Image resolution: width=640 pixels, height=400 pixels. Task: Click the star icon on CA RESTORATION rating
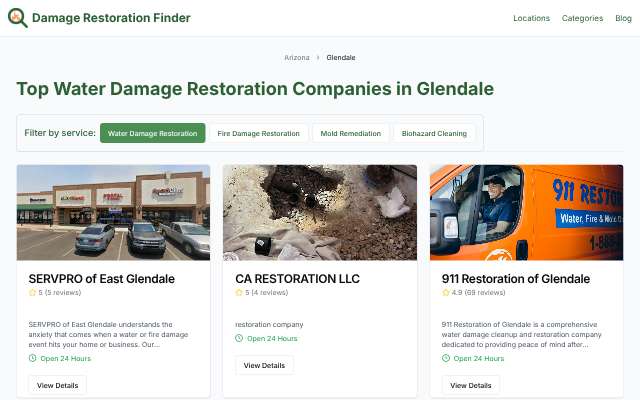(239, 292)
